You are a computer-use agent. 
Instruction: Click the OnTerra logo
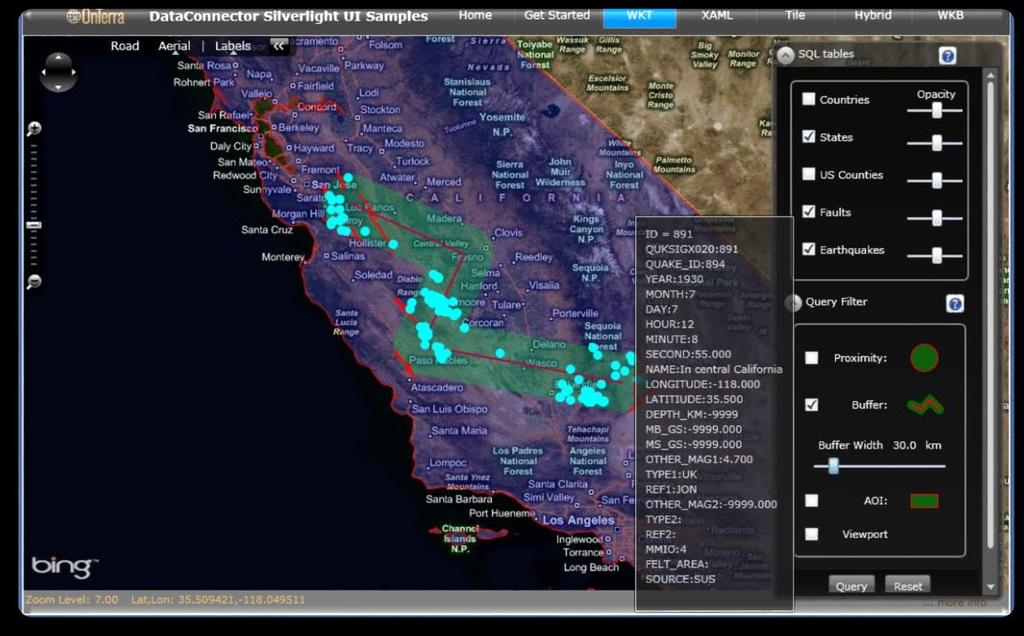[x=95, y=16]
